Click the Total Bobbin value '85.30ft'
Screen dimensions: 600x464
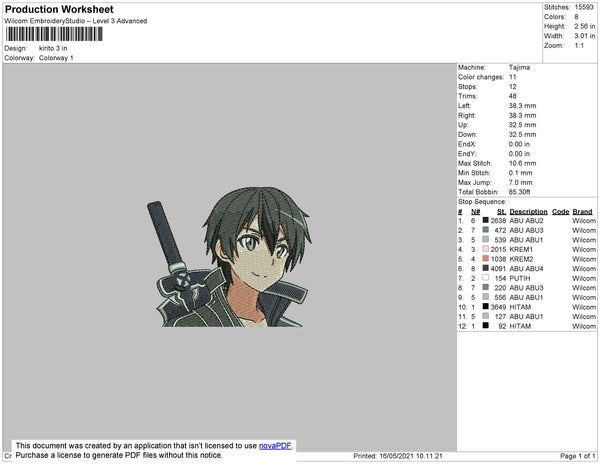(x=519, y=192)
